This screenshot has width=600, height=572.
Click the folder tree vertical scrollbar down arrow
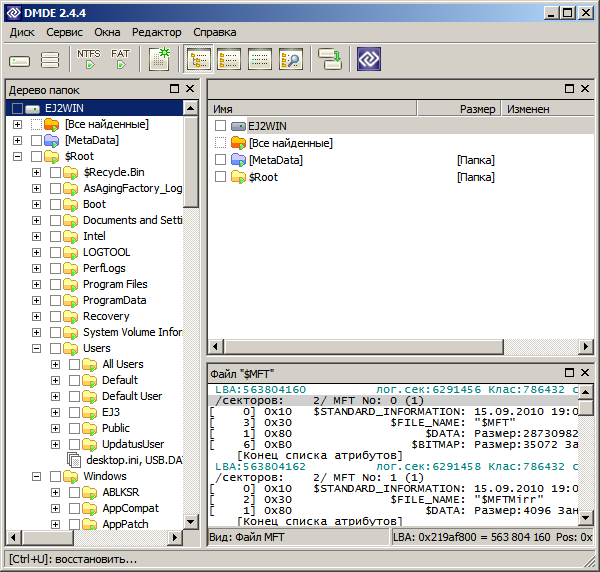[191, 522]
